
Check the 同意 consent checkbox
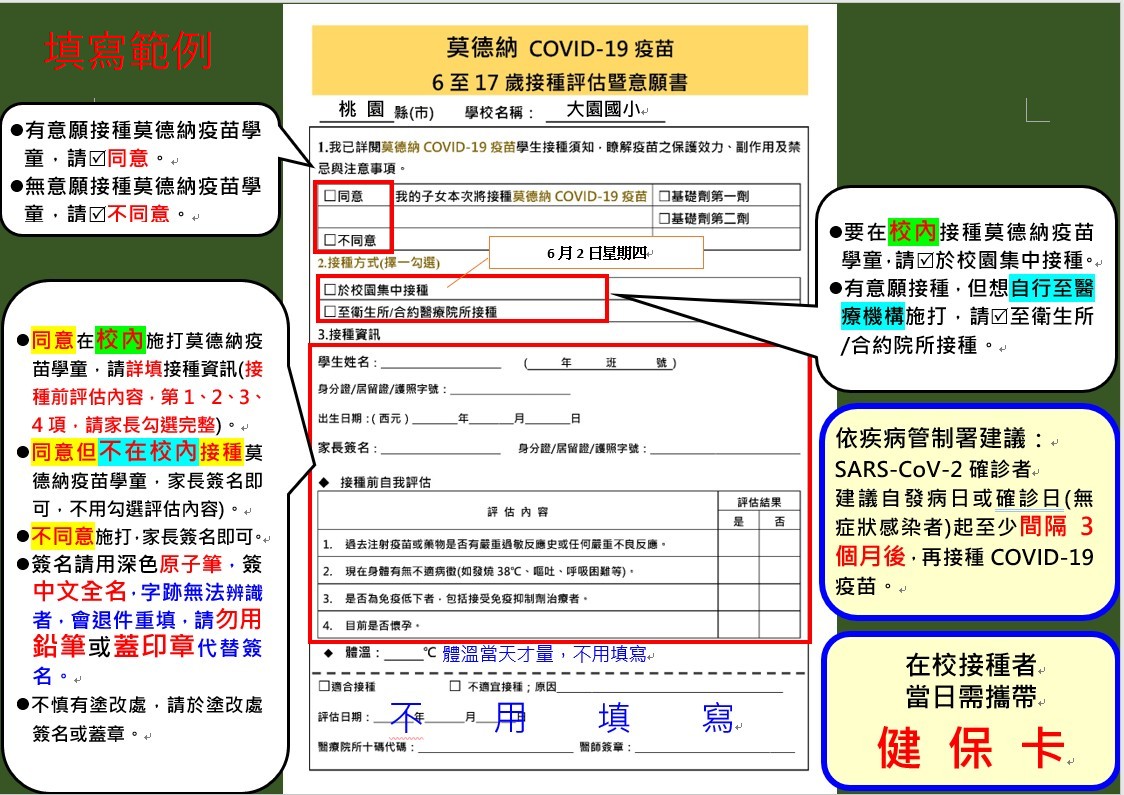[x=330, y=197]
